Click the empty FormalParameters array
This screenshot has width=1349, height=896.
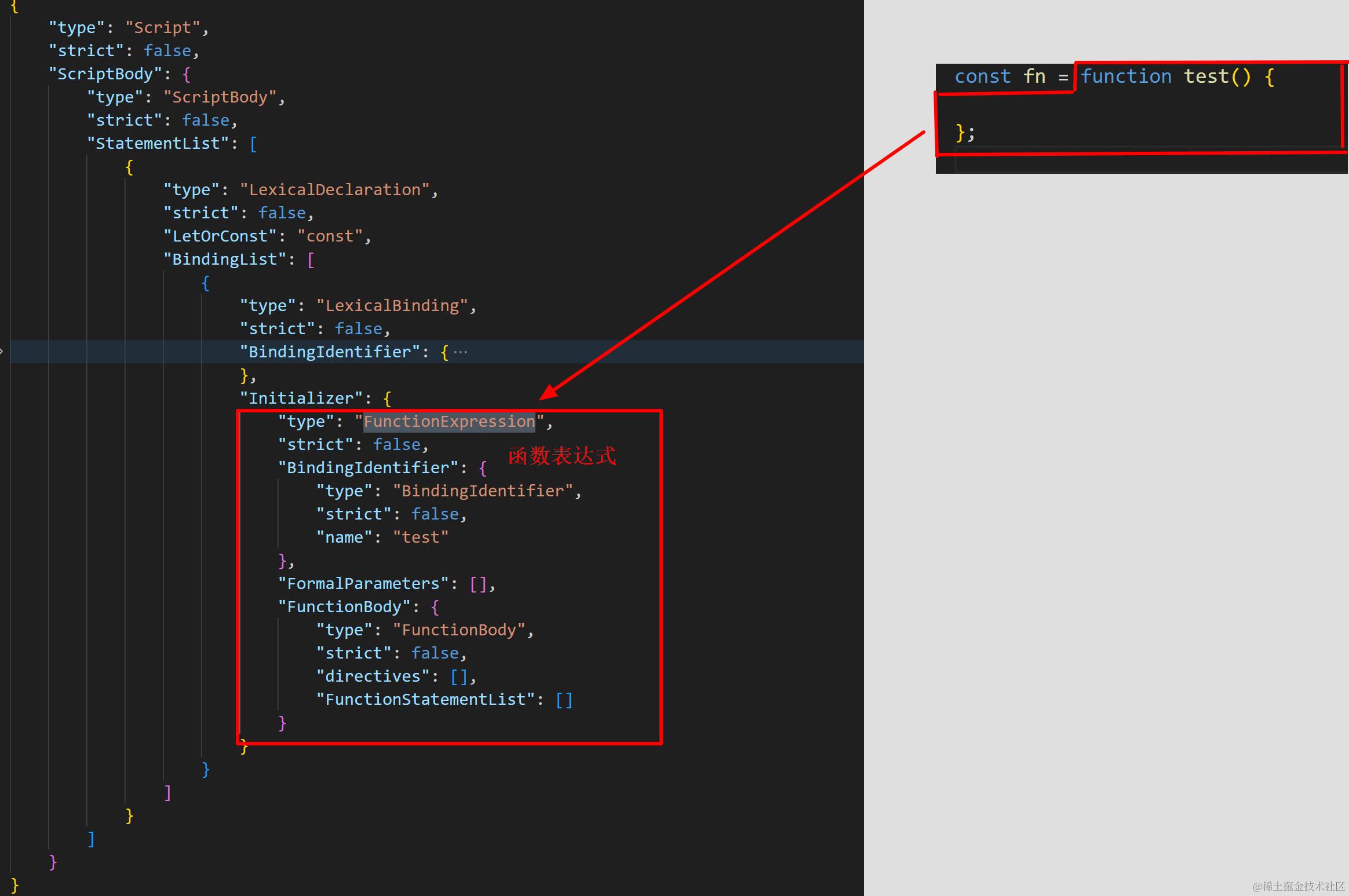(x=478, y=583)
